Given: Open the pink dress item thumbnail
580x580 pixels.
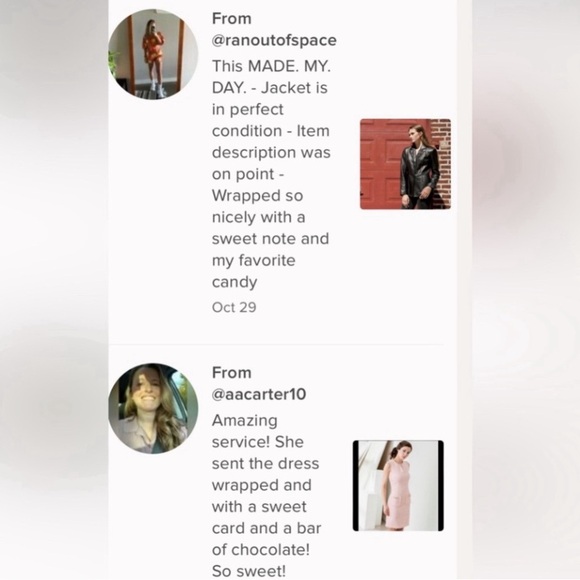Looking at the screenshot, I should coord(398,485).
